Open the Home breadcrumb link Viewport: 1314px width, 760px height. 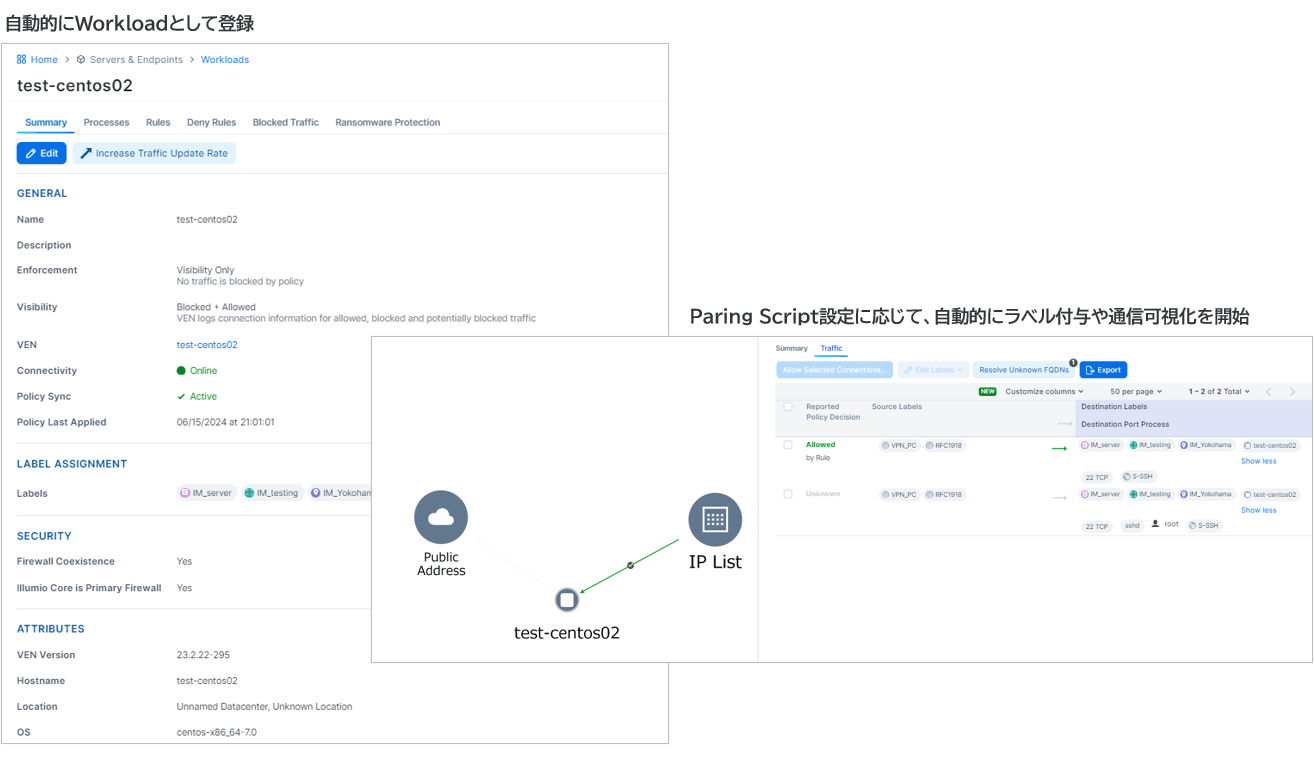[44, 60]
